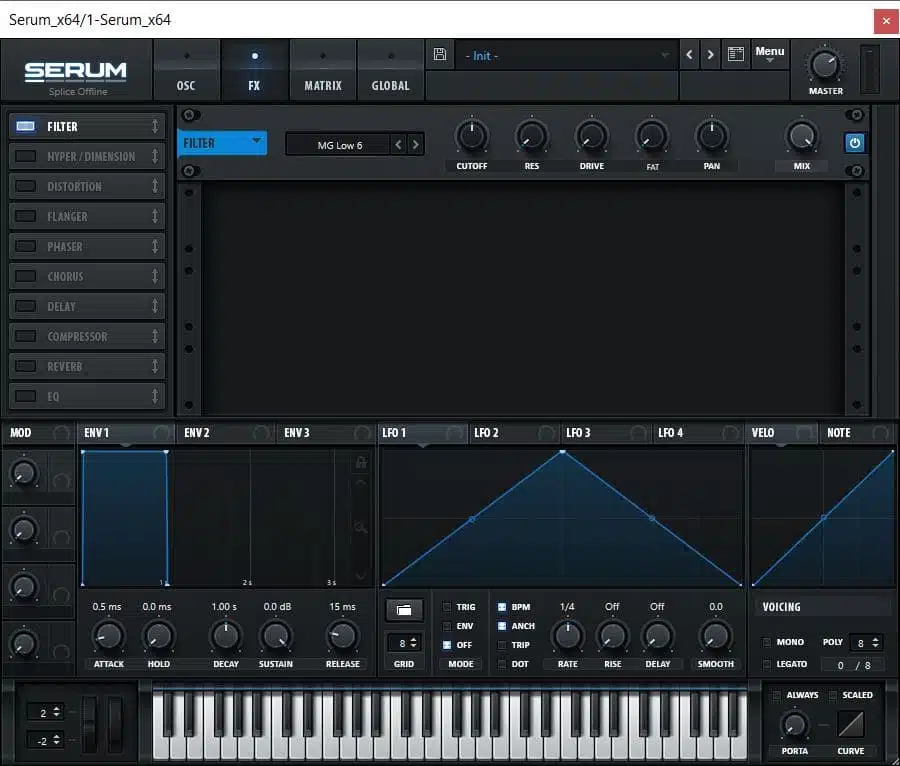Open the LFO shape folder icon
This screenshot has width=900, height=766.
(x=404, y=610)
